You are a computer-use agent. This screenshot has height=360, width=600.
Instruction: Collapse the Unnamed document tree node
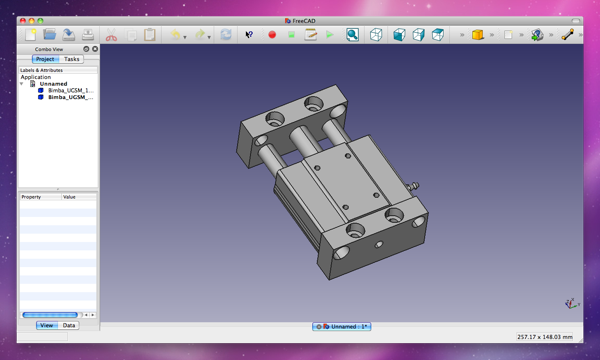[22, 84]
